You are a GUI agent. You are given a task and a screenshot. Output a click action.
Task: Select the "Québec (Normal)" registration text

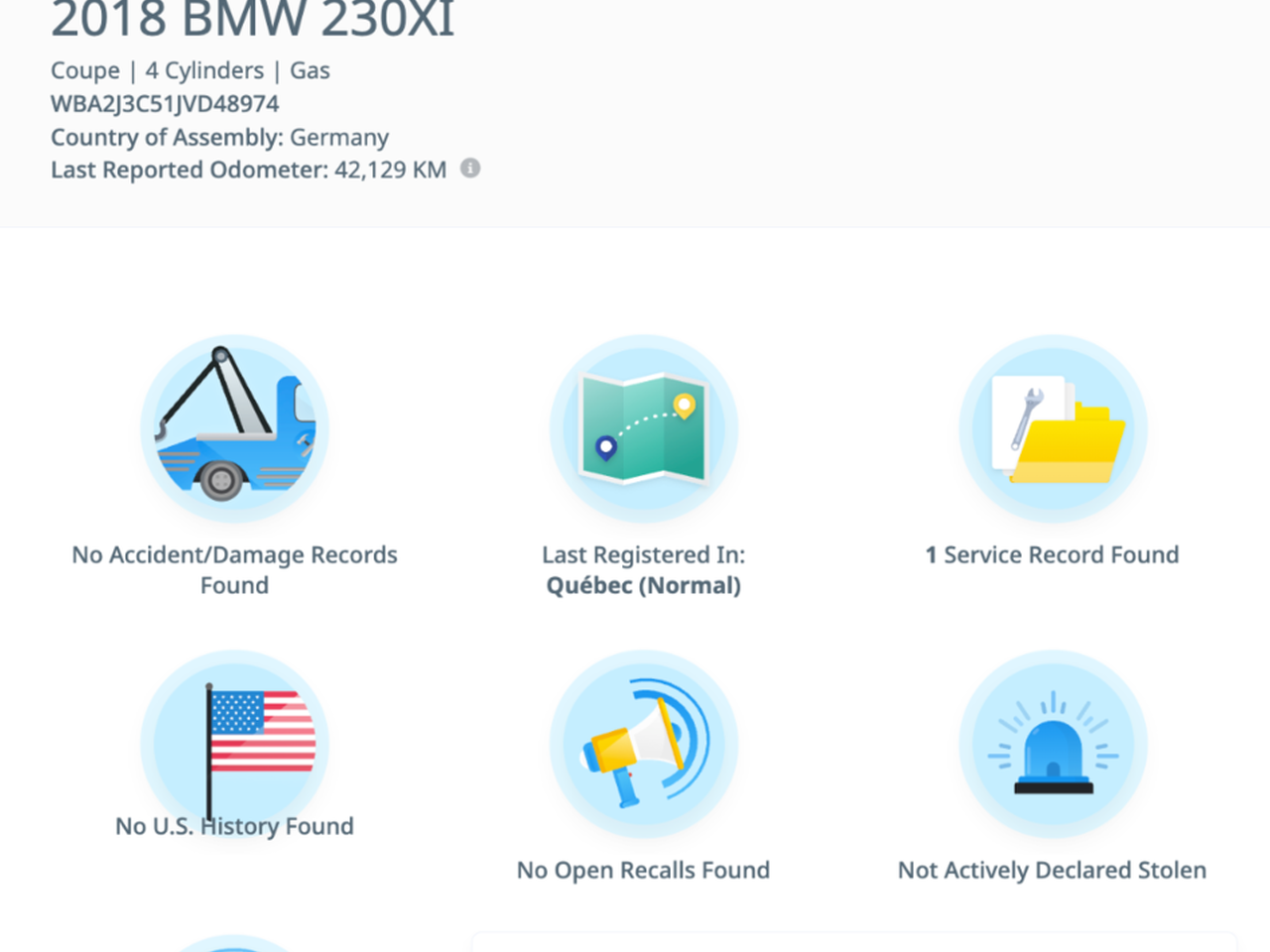tap(643, 585)
